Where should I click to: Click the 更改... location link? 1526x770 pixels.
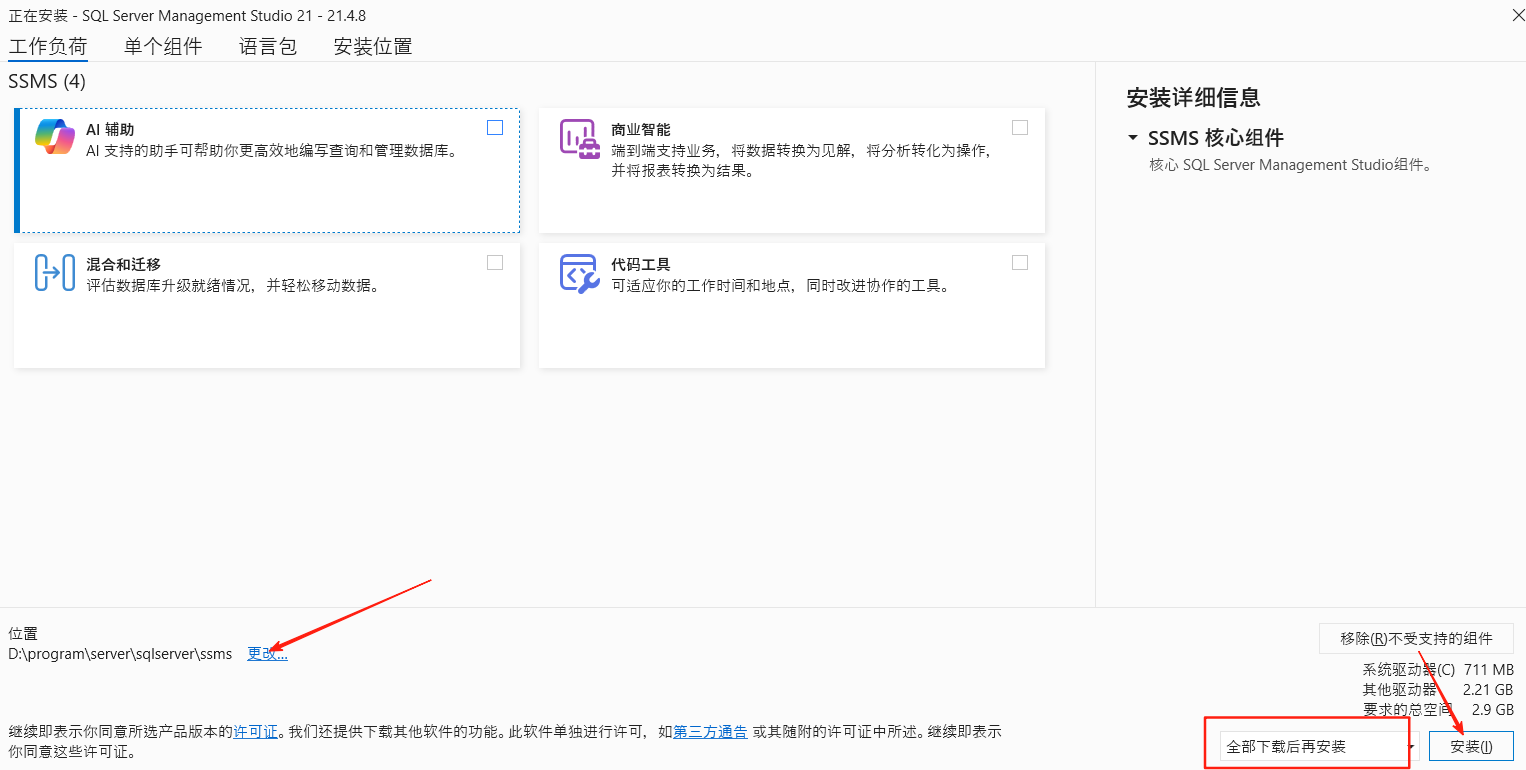pos(268,653)
